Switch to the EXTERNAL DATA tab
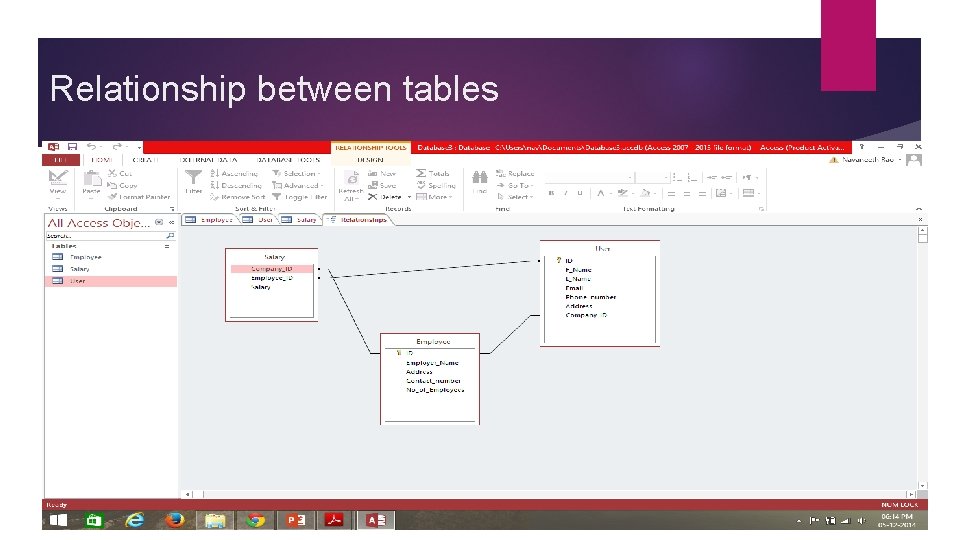 pos(209,160)
